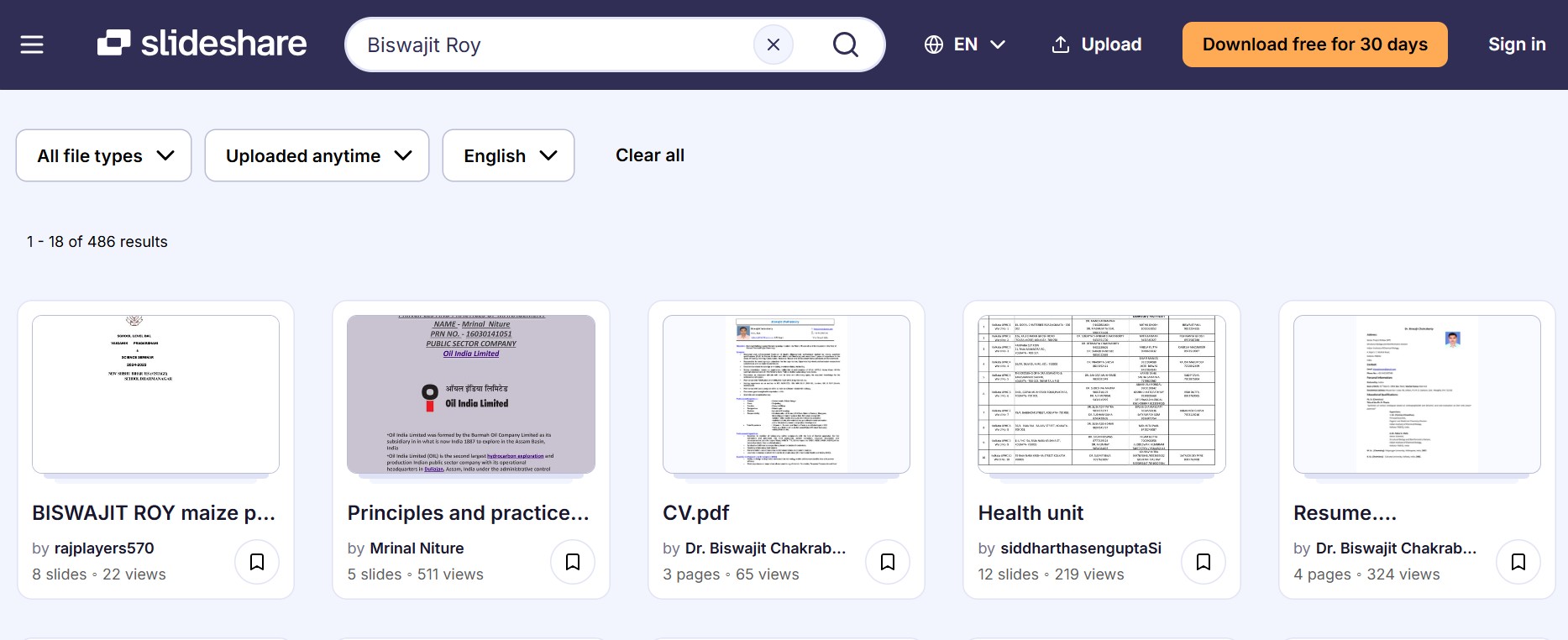This screenshot has width=1568, height=640.
Task: Click the Sign in link
Action: [x=1516, y=45]
